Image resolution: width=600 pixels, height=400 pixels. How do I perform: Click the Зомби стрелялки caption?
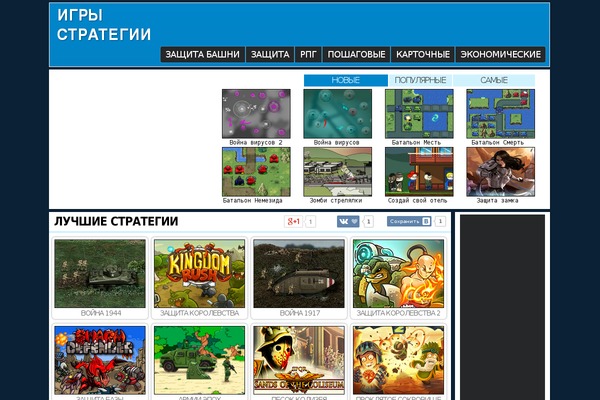336,201
